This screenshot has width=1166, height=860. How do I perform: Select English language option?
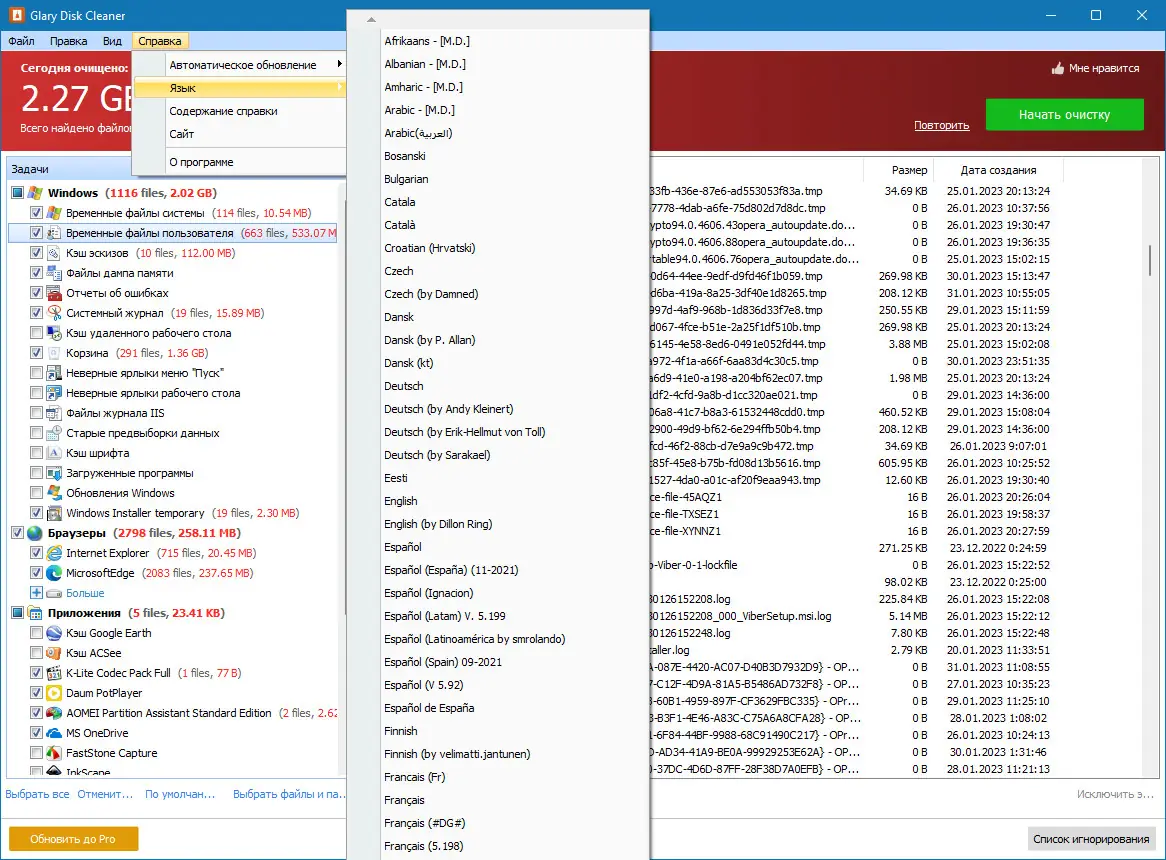[401, 501]
